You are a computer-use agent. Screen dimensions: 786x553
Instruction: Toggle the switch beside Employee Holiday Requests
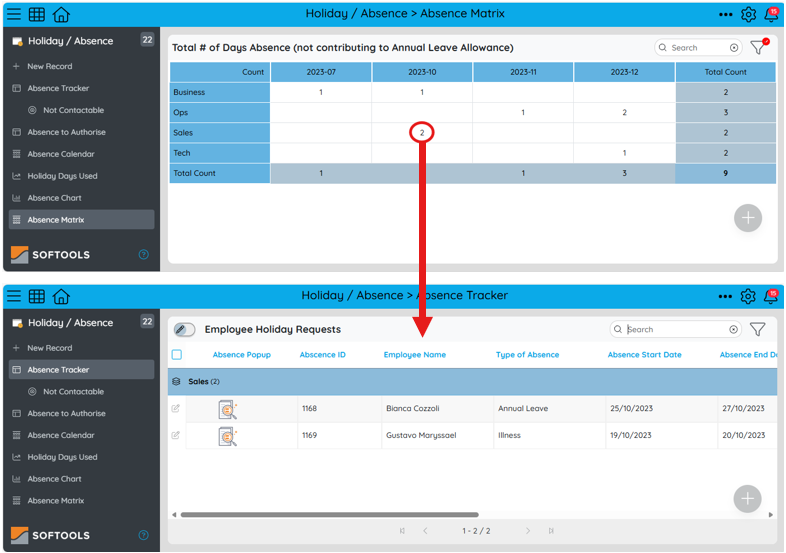click(x=185, y=329)
